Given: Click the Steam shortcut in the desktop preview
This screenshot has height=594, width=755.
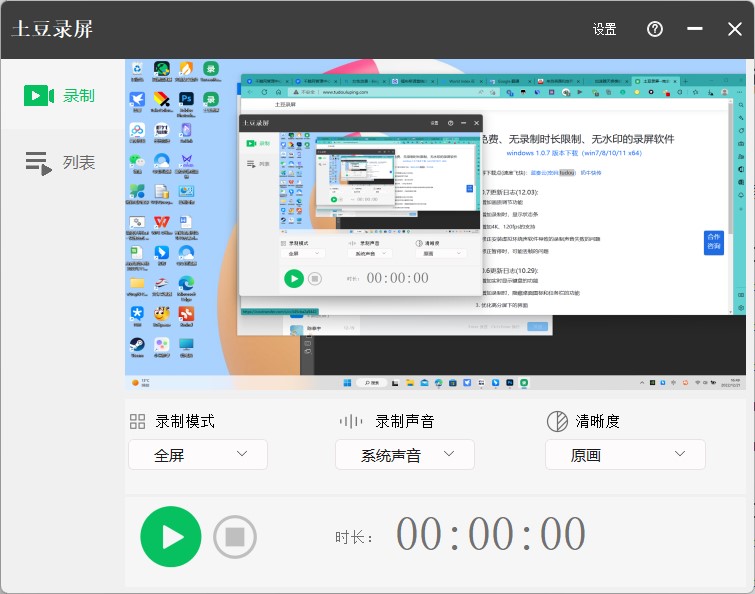Looking at the screenshot, I should (x=137, y=347).
